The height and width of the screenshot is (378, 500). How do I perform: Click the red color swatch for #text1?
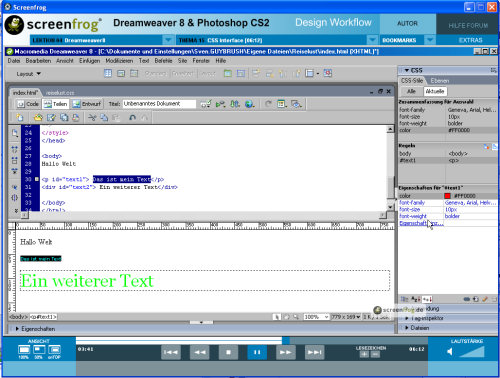447,196
